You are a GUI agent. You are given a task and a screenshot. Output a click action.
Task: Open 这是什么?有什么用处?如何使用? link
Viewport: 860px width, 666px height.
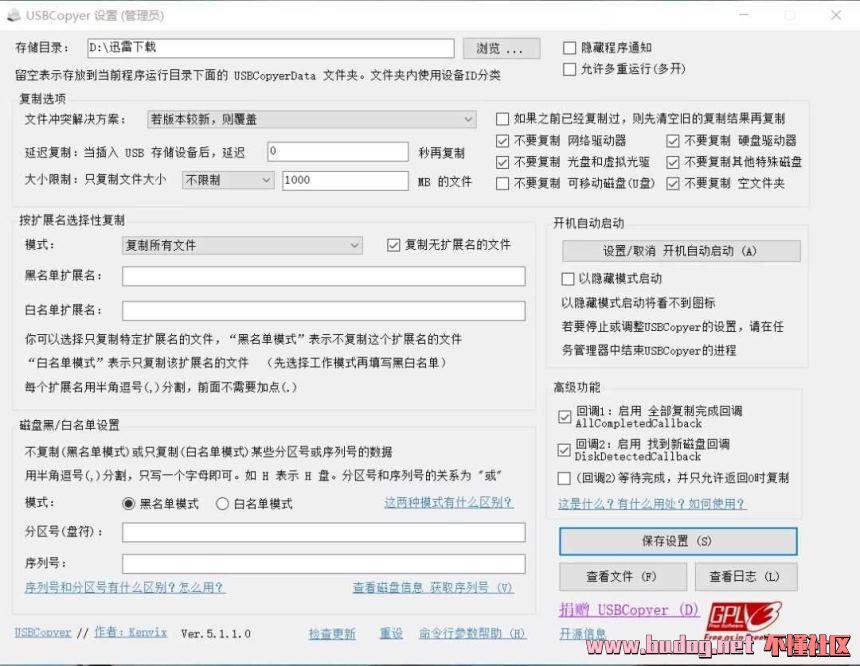click(x=652, y=504)
